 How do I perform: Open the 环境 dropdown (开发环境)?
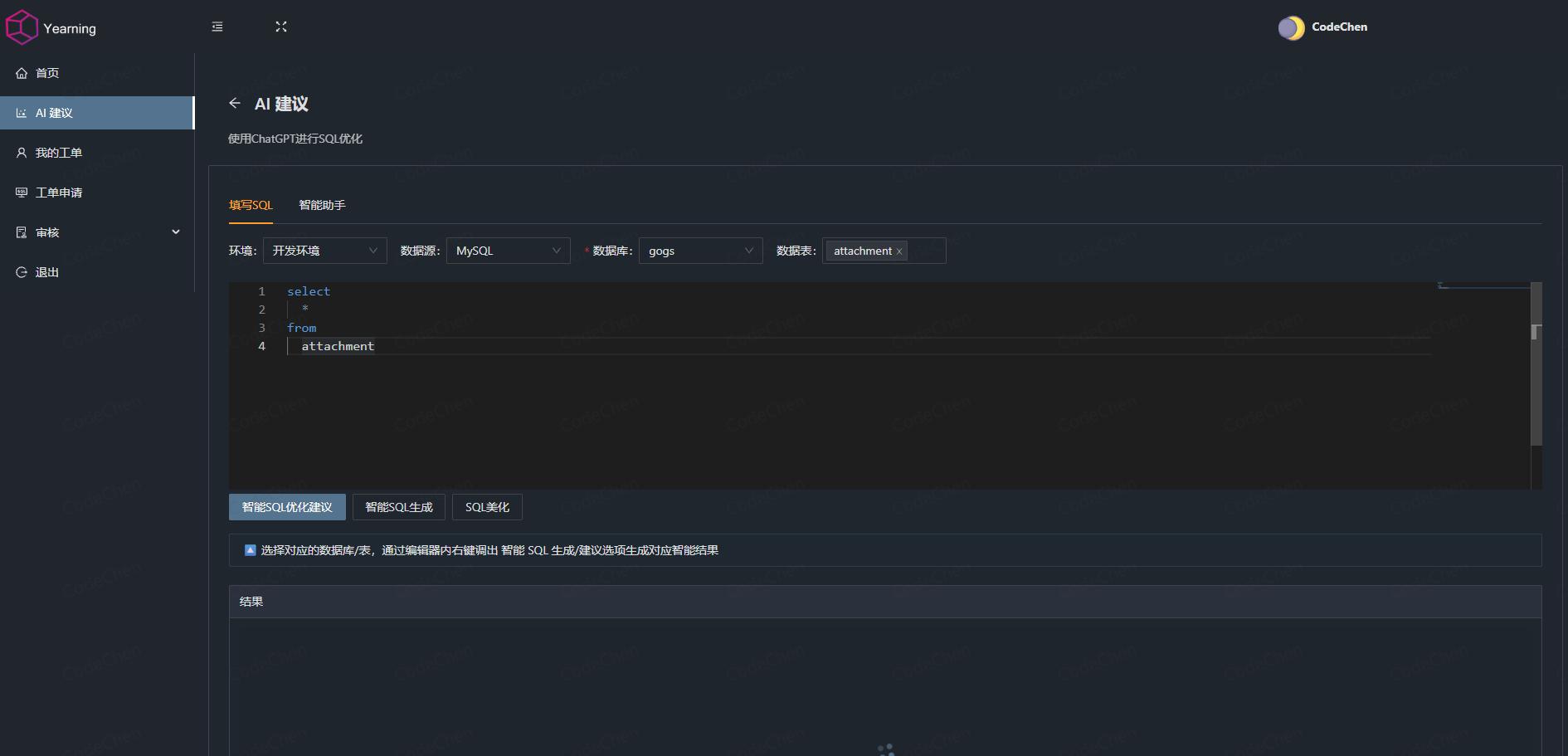(x=325, y=251)
